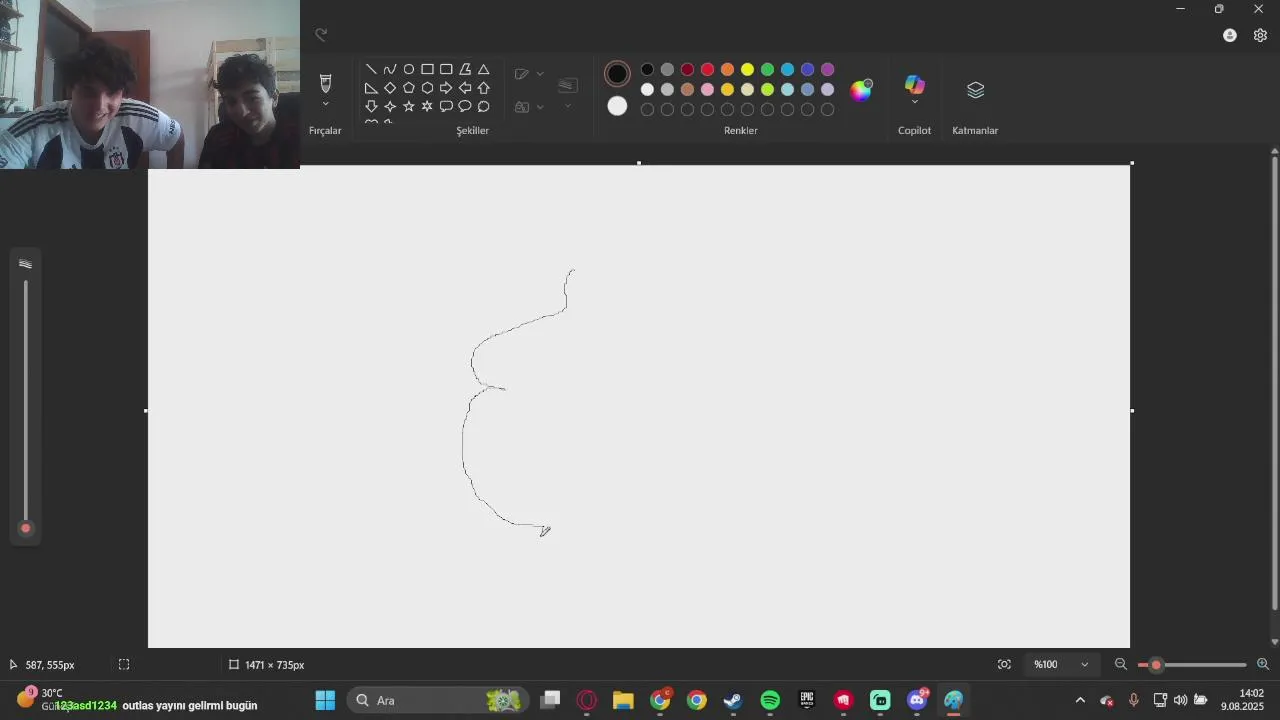Select the Right triangle shape
The image size is (1280, 720).
[371, 88]
